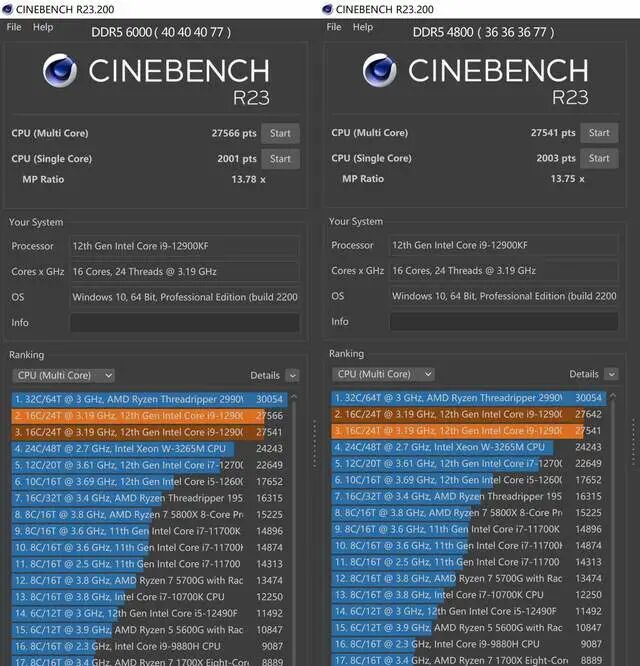Click OS field in left window
The image size is (640, 666).
tap(185, 297)
